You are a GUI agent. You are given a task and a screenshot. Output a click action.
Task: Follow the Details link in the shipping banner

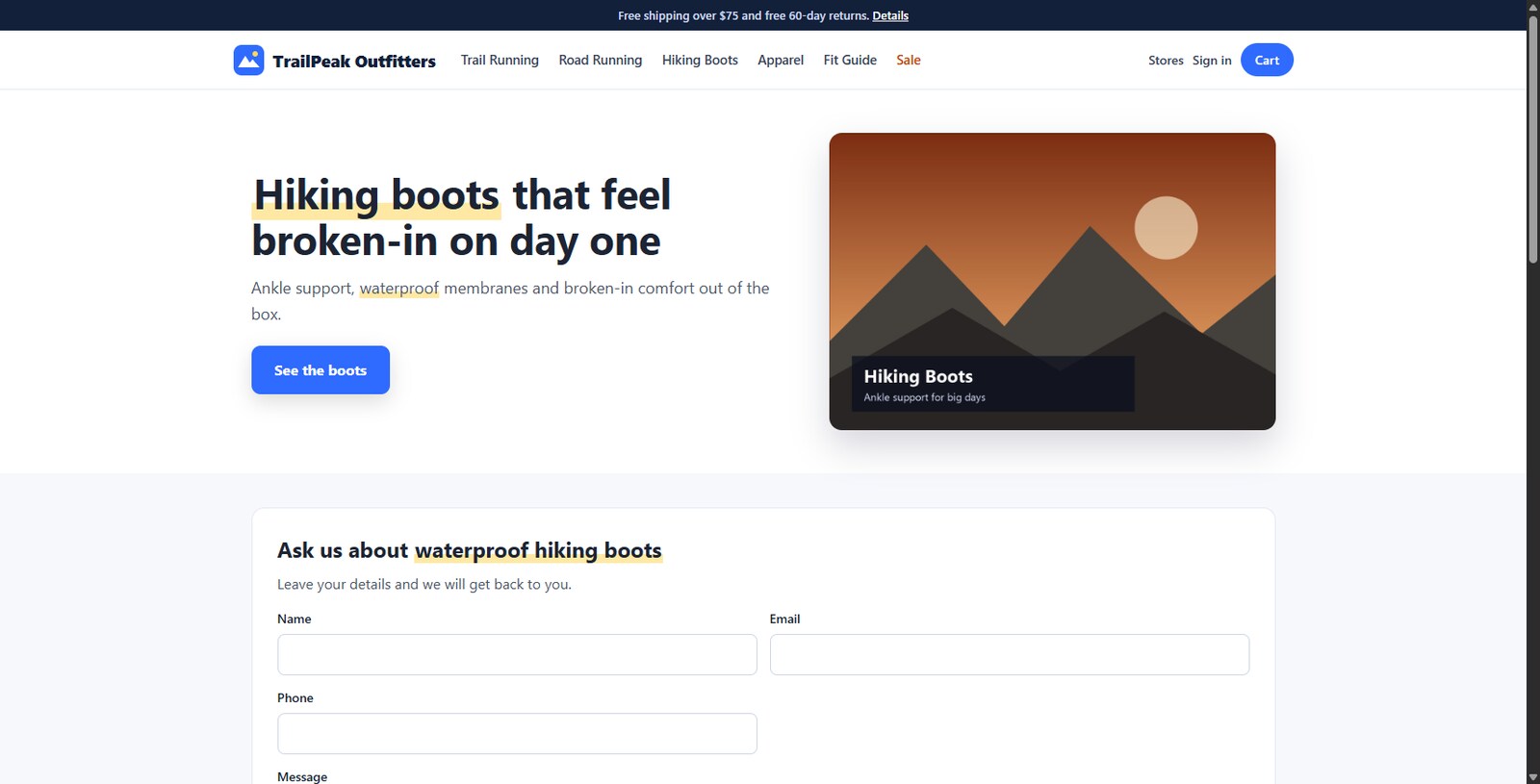tap(890, 15)
